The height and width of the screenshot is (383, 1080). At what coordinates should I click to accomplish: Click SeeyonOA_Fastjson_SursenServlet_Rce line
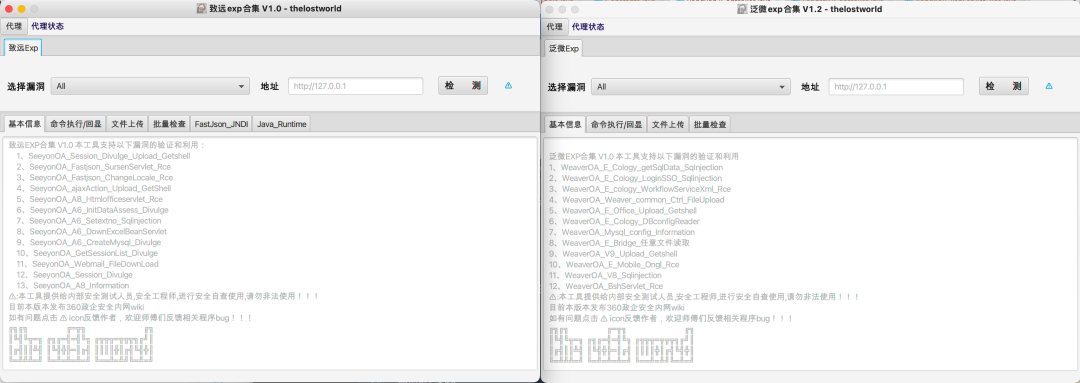(x=94, y=167)
